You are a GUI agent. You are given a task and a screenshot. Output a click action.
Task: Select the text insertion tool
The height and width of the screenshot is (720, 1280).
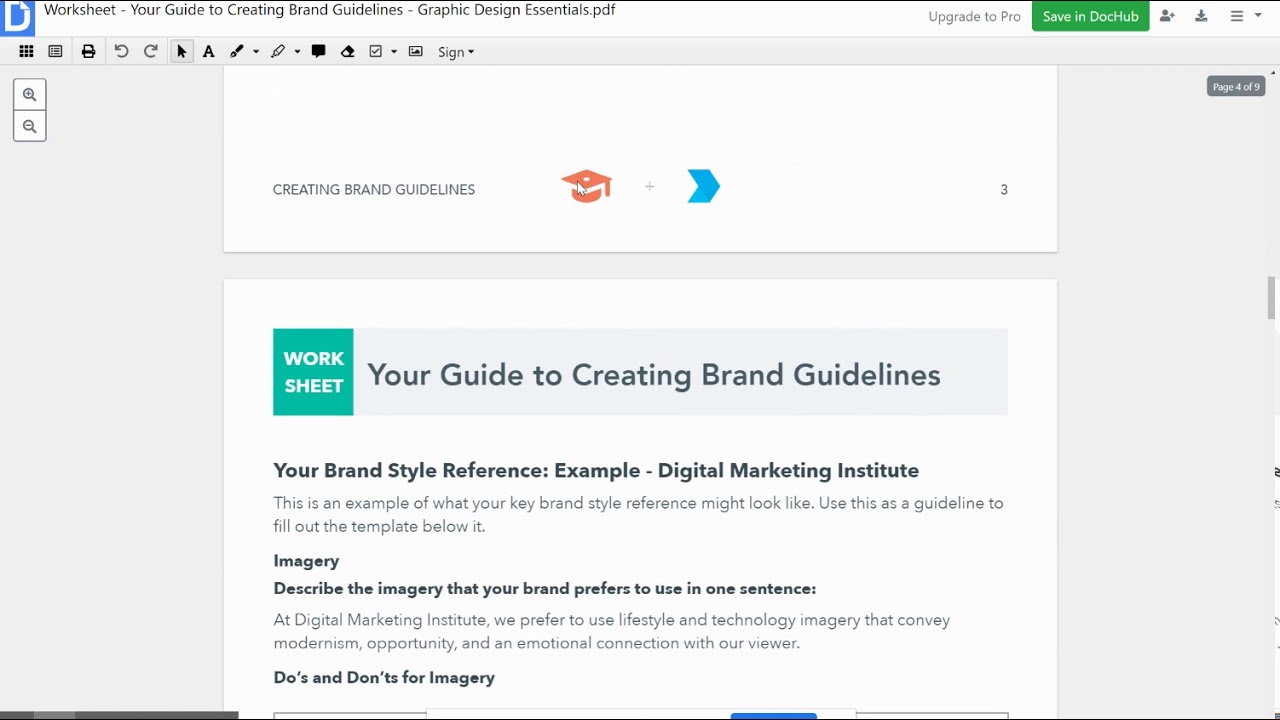click(208, 52)
